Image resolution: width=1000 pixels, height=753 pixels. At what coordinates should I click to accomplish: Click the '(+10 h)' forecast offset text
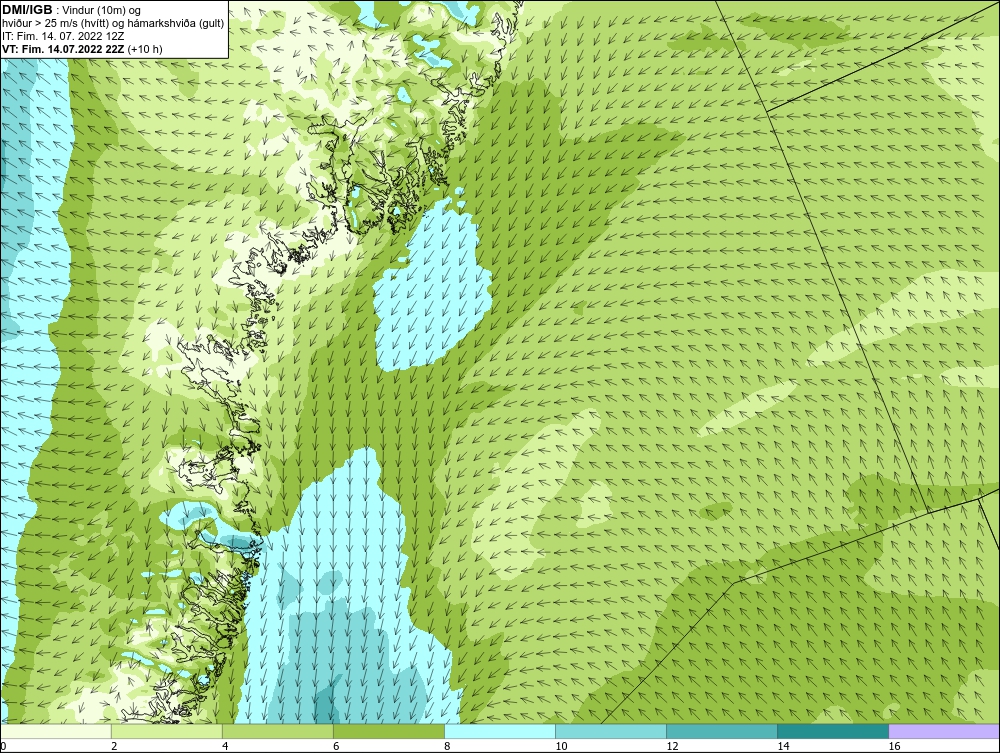click(x=145, y=49)
